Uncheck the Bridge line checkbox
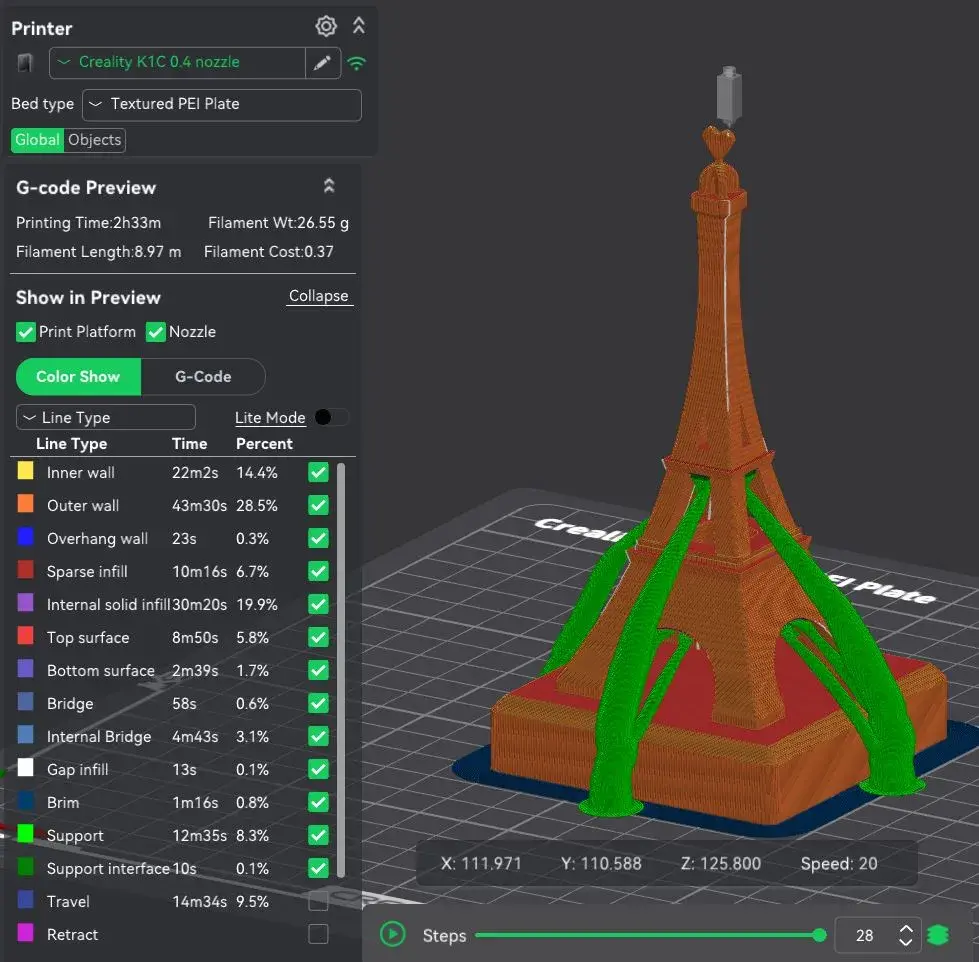The image size is (979, 962). [x=318, y=704]
